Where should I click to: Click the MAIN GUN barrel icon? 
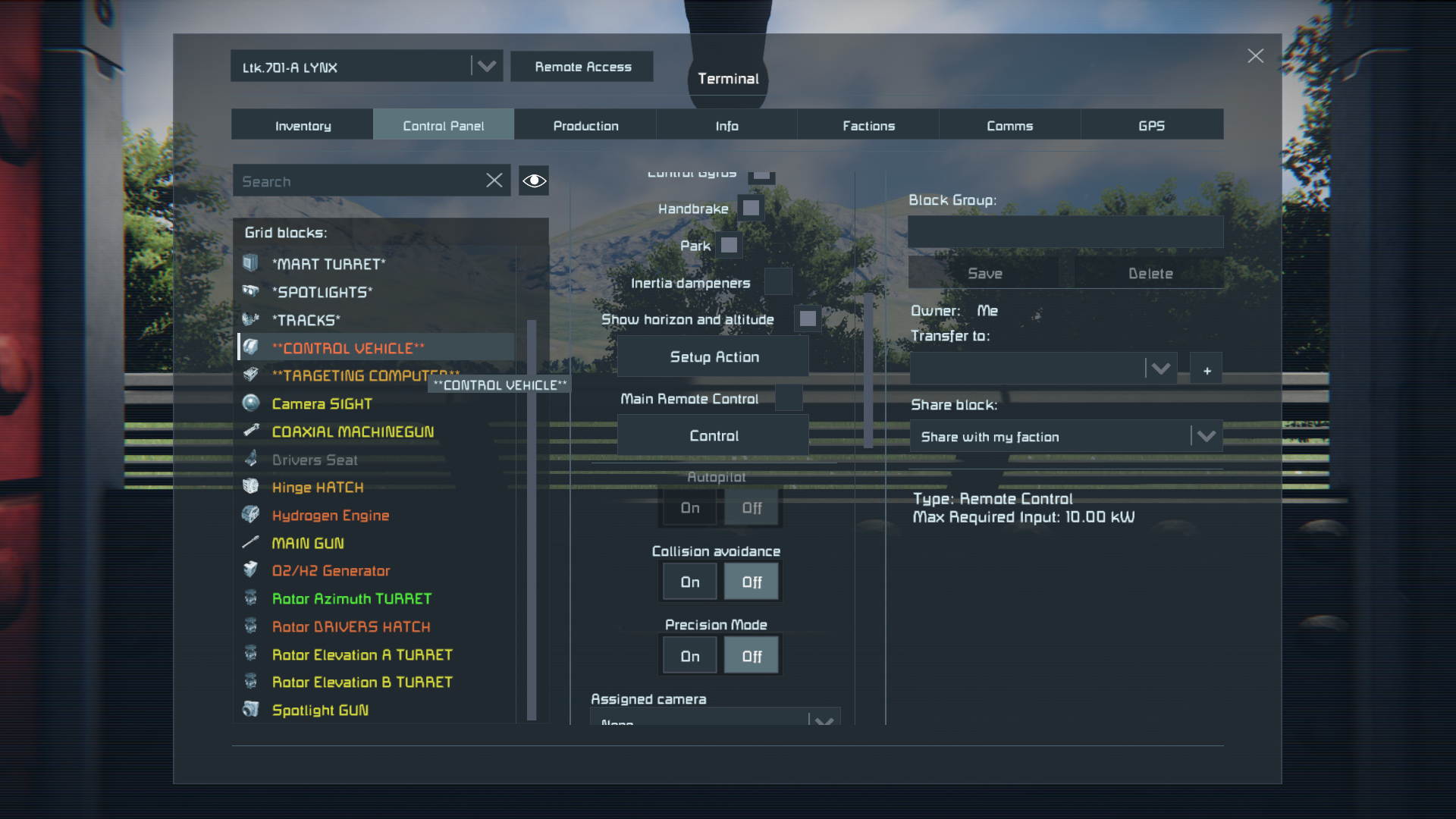pos(251,543)
